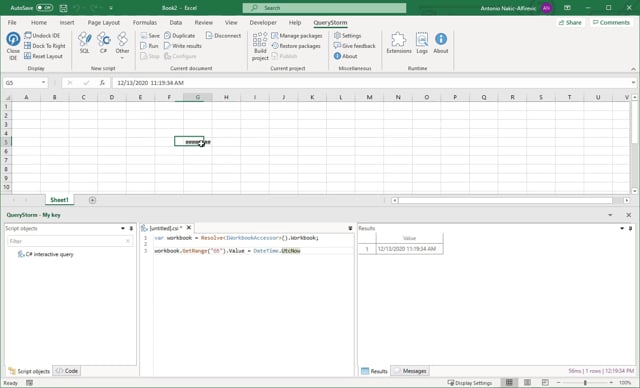The height and width of the screenshot is (388, 640).
Task: Build the current project
Action: [260, 47]
